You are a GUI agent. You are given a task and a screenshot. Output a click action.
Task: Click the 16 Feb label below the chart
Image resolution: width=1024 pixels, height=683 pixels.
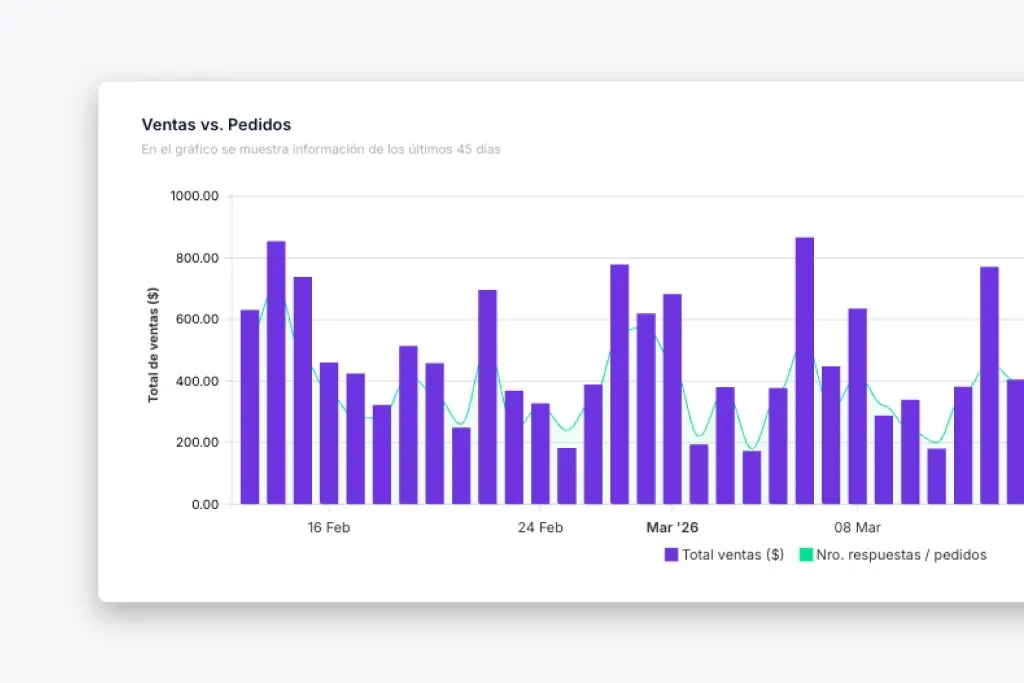[329, 527]
